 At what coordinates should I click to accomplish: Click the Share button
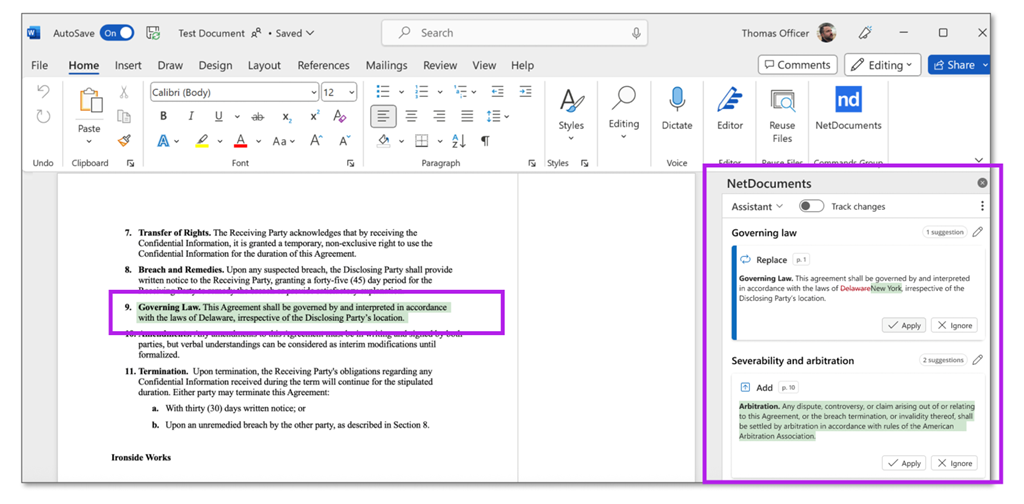[x=957, y=65]
